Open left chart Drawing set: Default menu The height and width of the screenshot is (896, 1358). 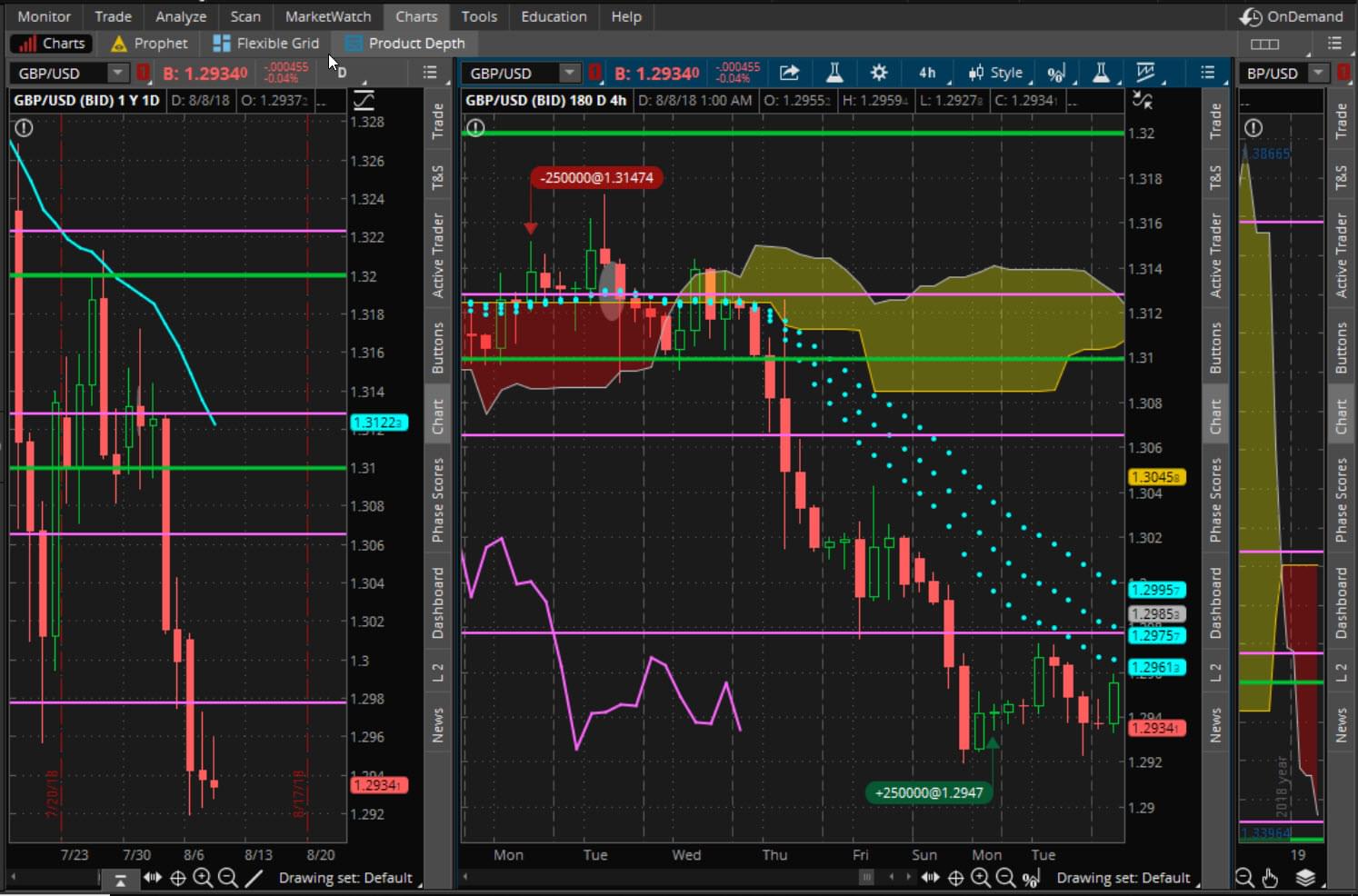(x=347, y=878)
